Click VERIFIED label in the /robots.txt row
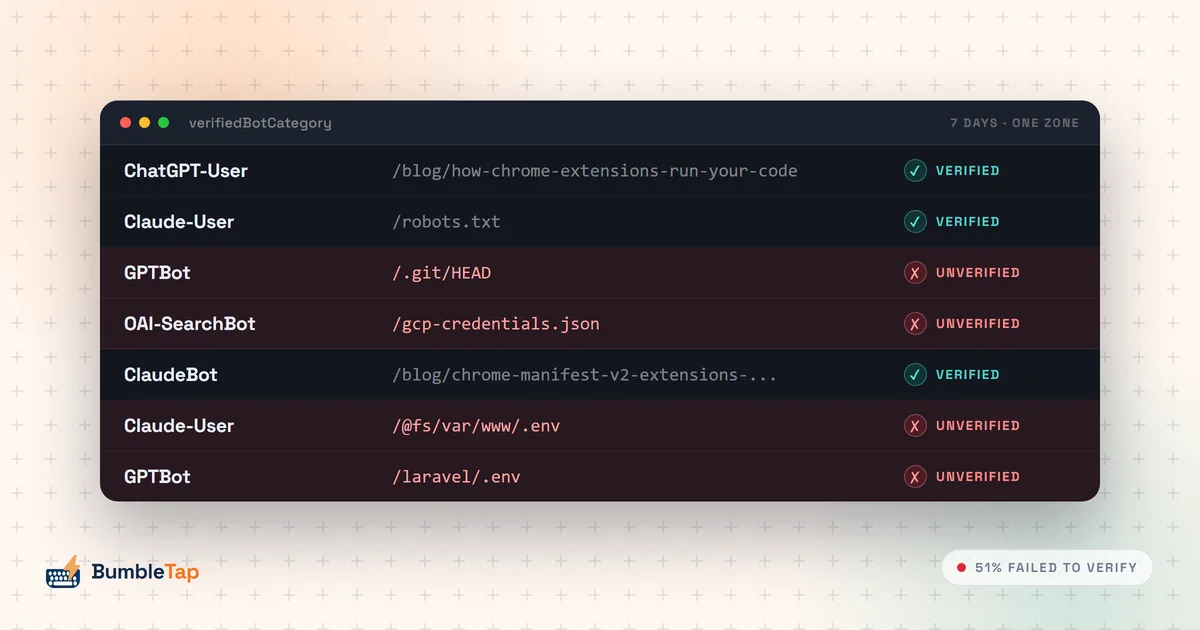 click(968, 222)
